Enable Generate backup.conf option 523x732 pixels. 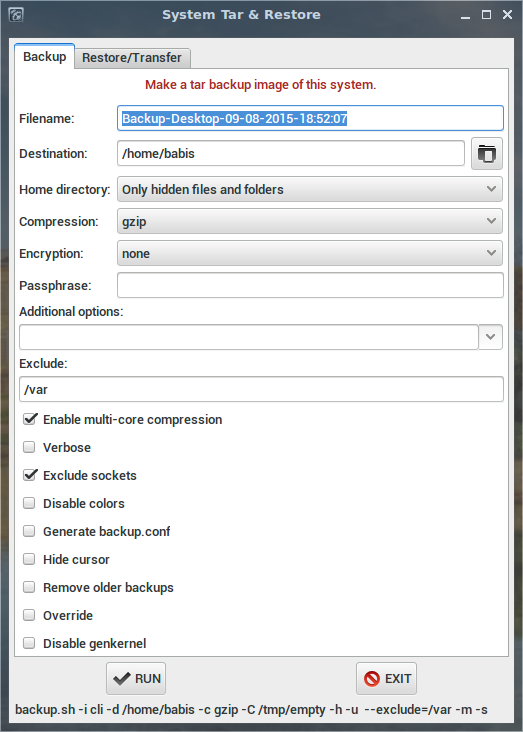tap(29, 531)
